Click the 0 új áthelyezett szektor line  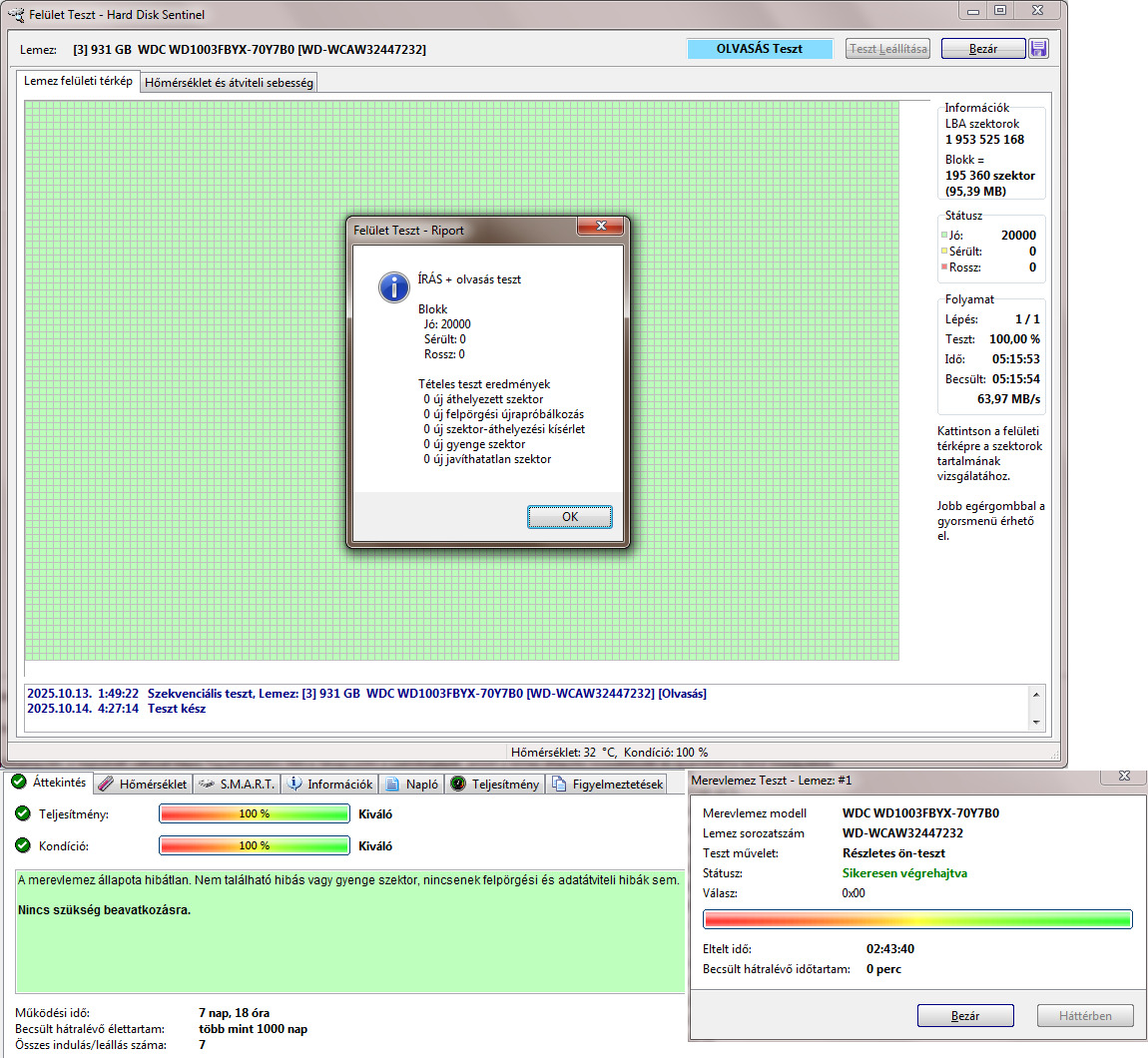point(483,399)
